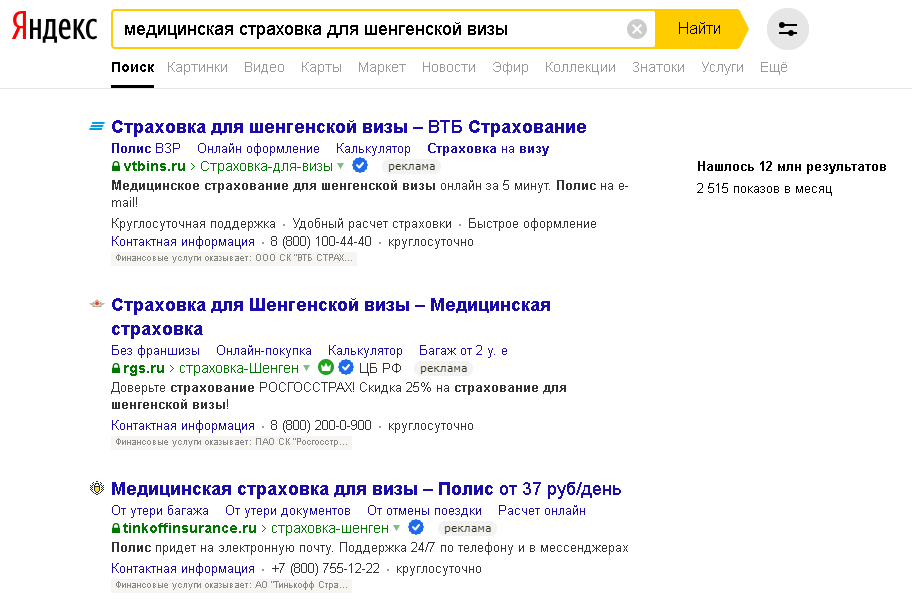912x600 pixels.
Task: Click the реклама label on the rgs.ru result
Action: (x=443, y=368)
